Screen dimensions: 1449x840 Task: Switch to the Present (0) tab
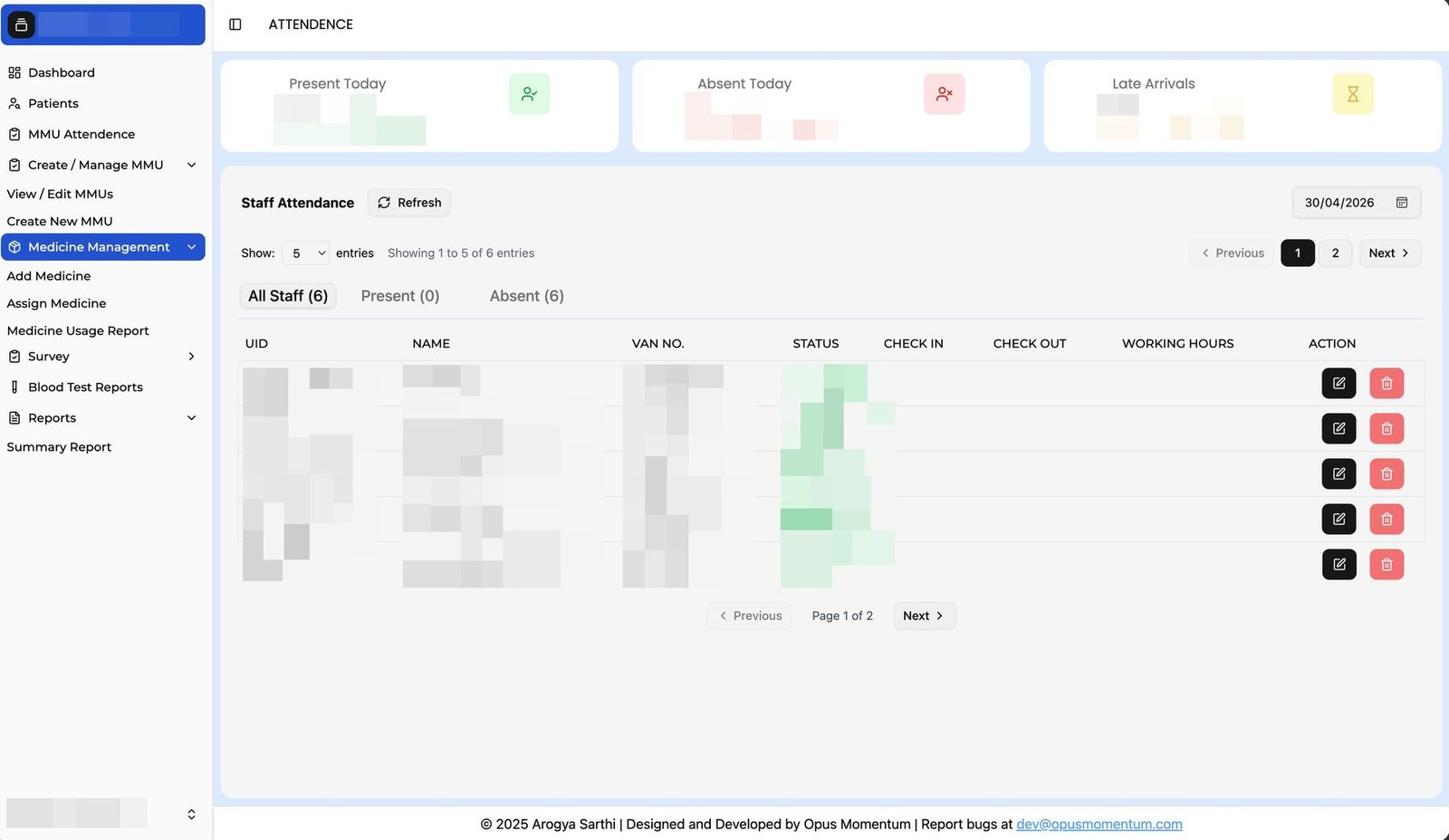pyautogui.click(x=400, y=296)
